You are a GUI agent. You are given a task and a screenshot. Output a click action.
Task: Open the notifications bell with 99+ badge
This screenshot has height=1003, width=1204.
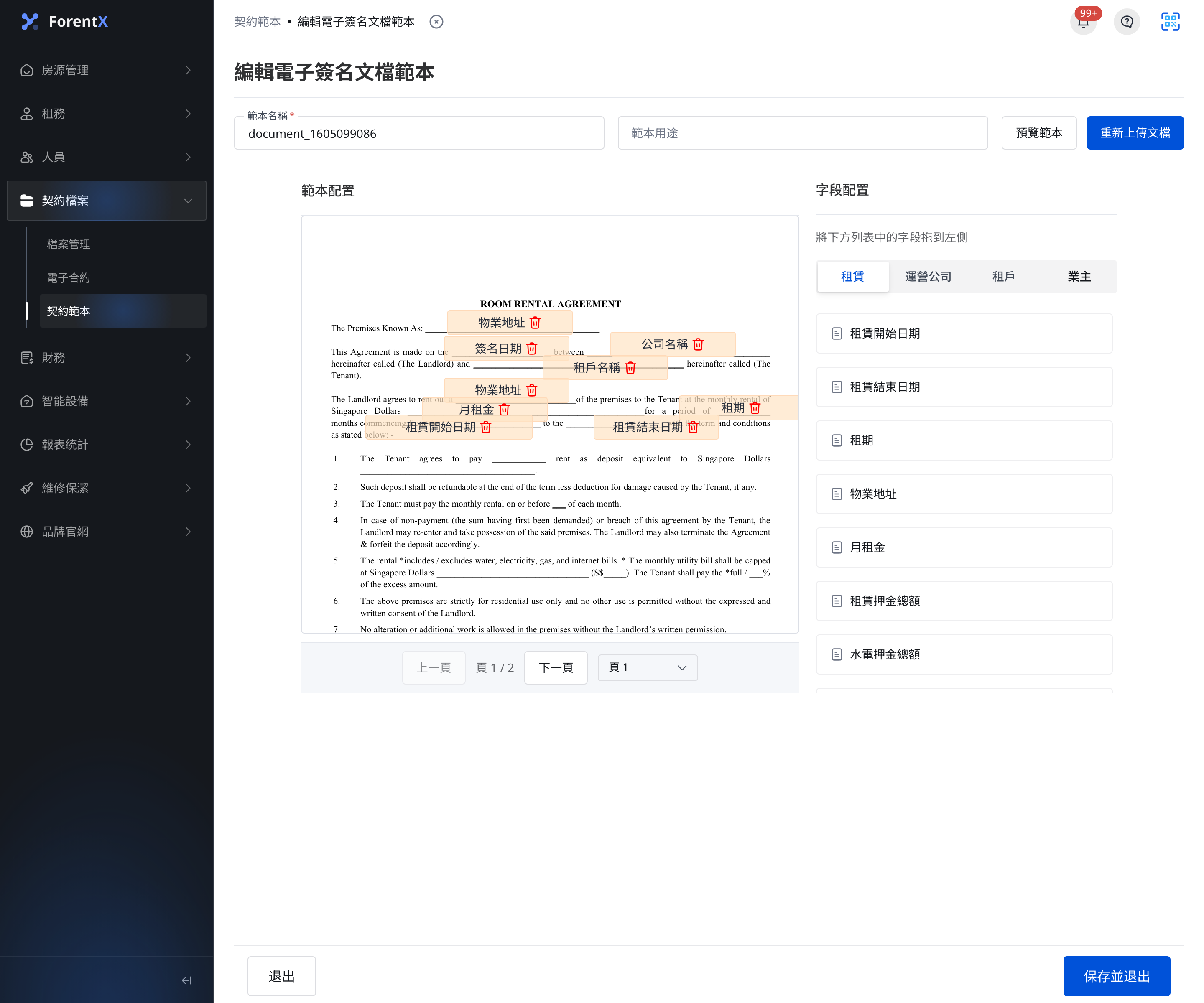tap(1083, 22)
